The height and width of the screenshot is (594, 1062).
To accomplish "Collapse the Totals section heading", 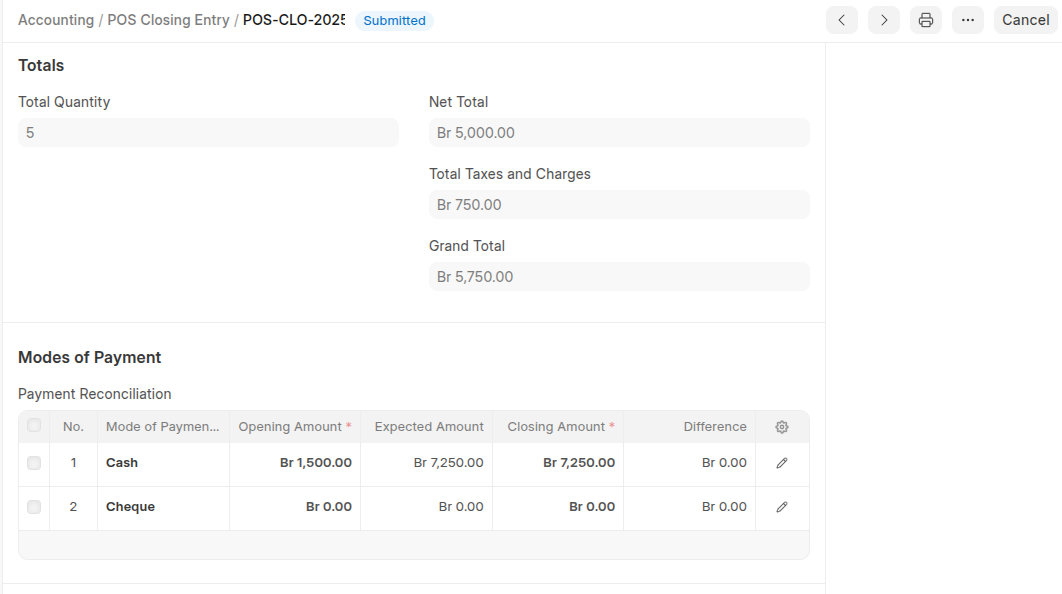I will tap(41, 66).
